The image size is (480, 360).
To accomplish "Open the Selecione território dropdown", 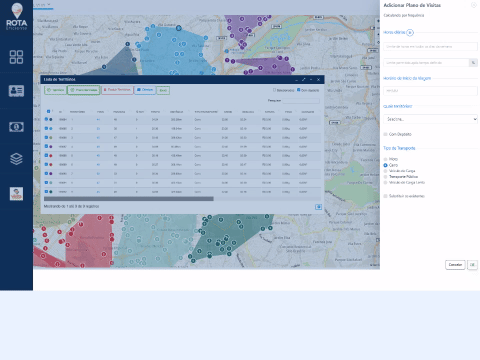I will [430, 119].
